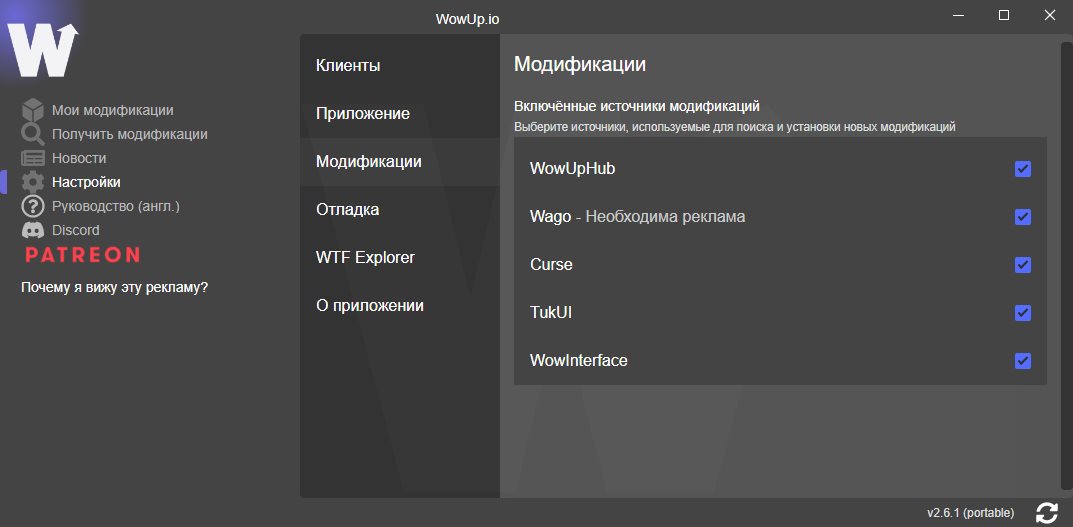Viewport: 1073px width, 527px height.
Task: Click the Модификации page heading
Action: pyautogui.click(x=580, y=65)
